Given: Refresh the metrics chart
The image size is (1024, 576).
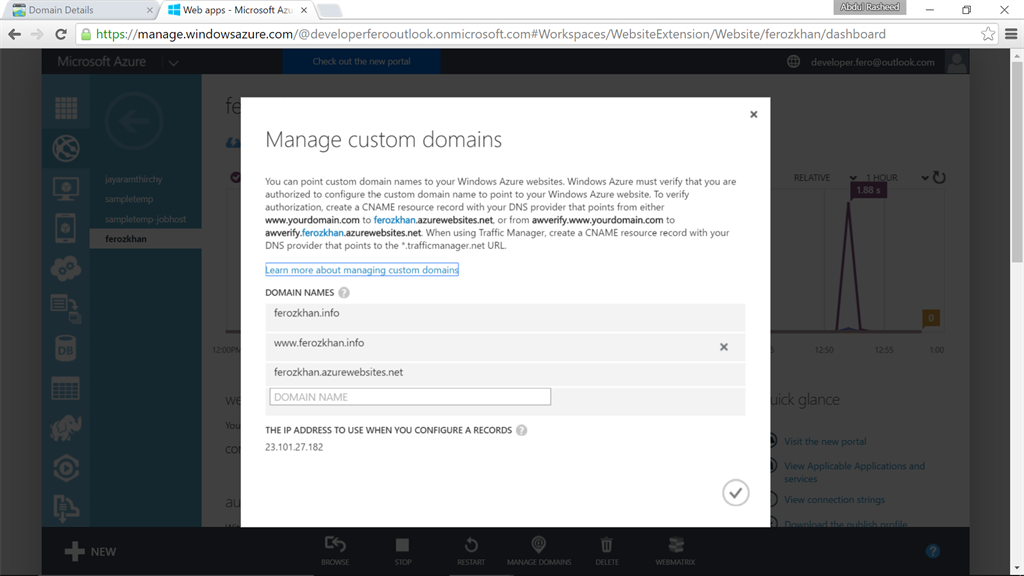Looking at the screenshot, I should click(x=939, y=178).
